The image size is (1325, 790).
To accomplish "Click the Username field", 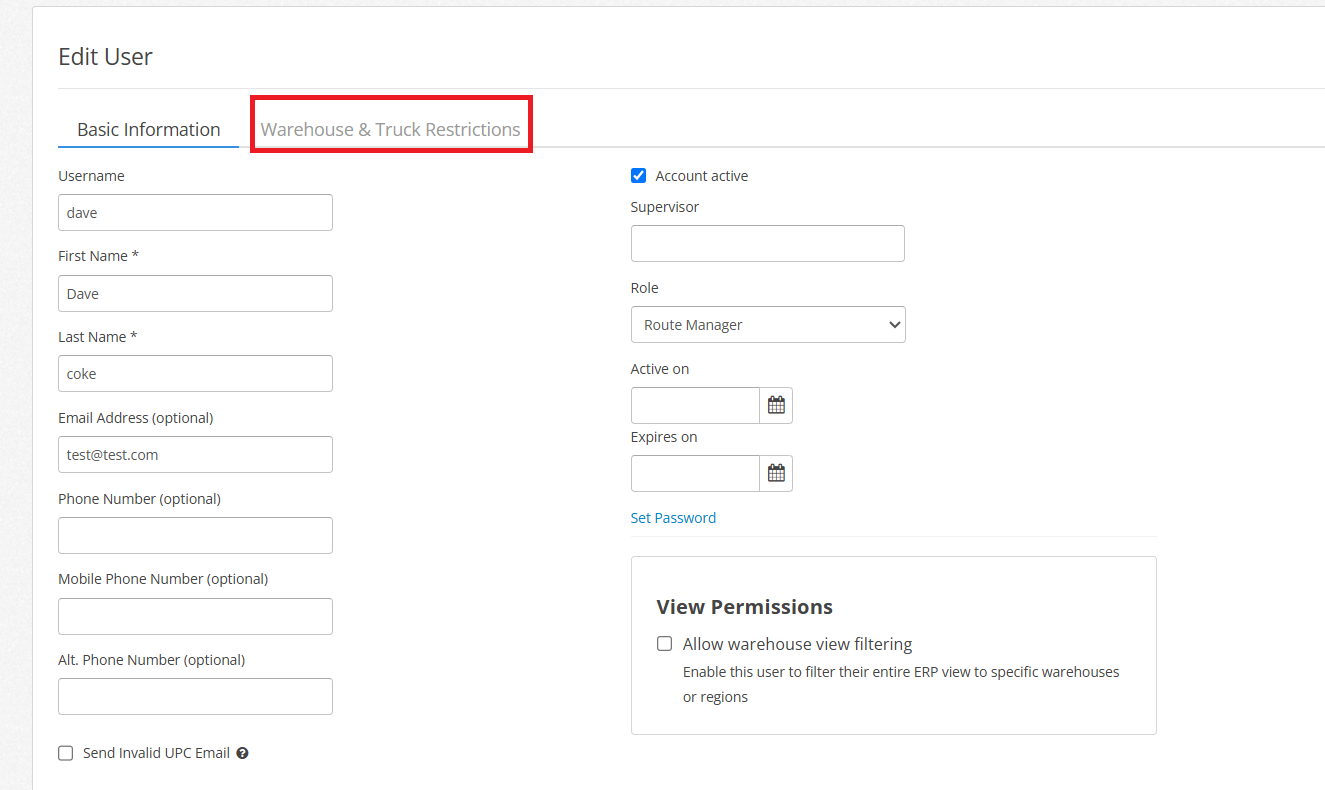I will click(x=195, y=213).
